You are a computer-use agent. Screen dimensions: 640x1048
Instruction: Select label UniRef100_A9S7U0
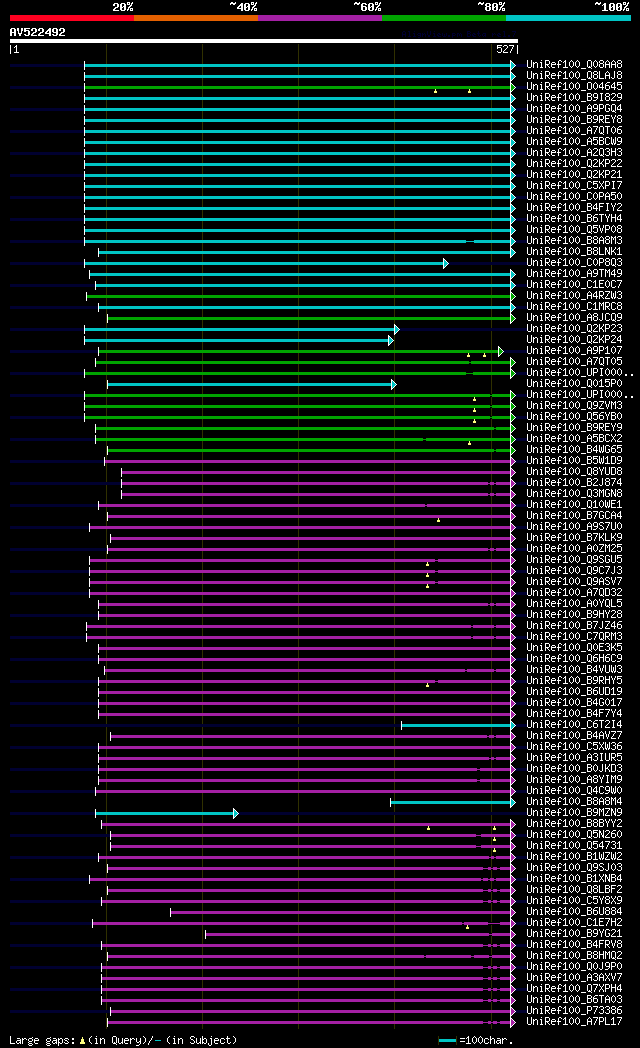(x=574, y=527)
